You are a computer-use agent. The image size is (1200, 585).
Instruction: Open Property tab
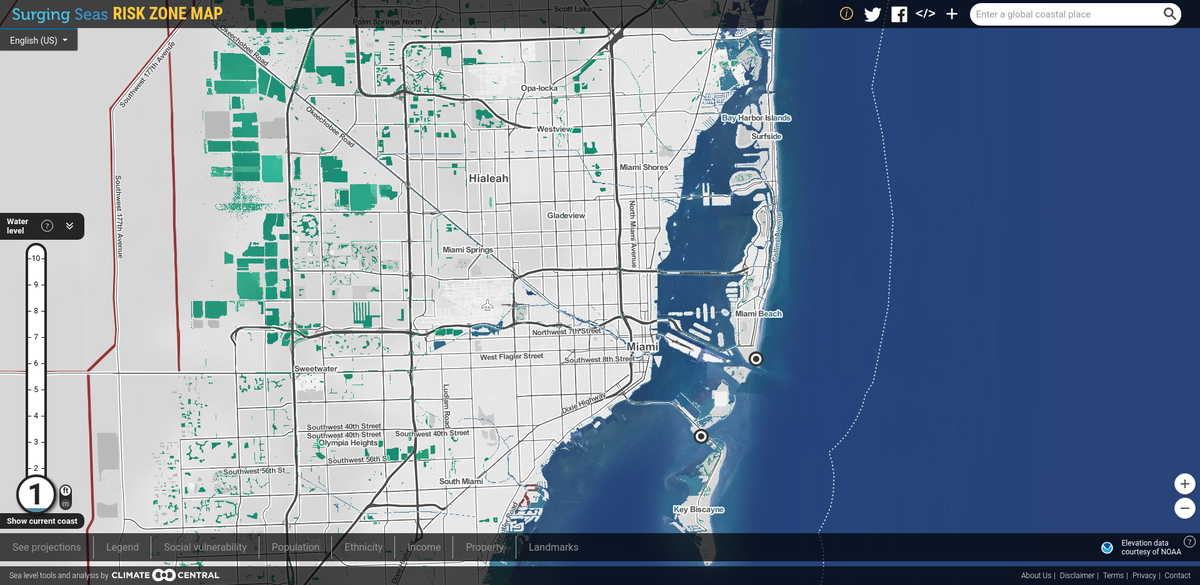click(485, 547)
